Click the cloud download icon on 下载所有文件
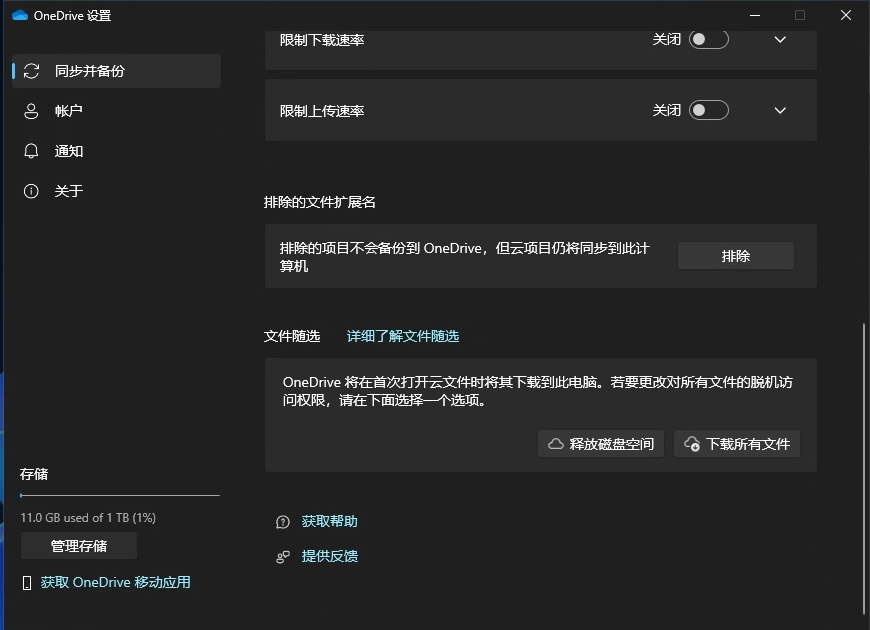Screen dimensions: 870x630 tap(692, 444)
